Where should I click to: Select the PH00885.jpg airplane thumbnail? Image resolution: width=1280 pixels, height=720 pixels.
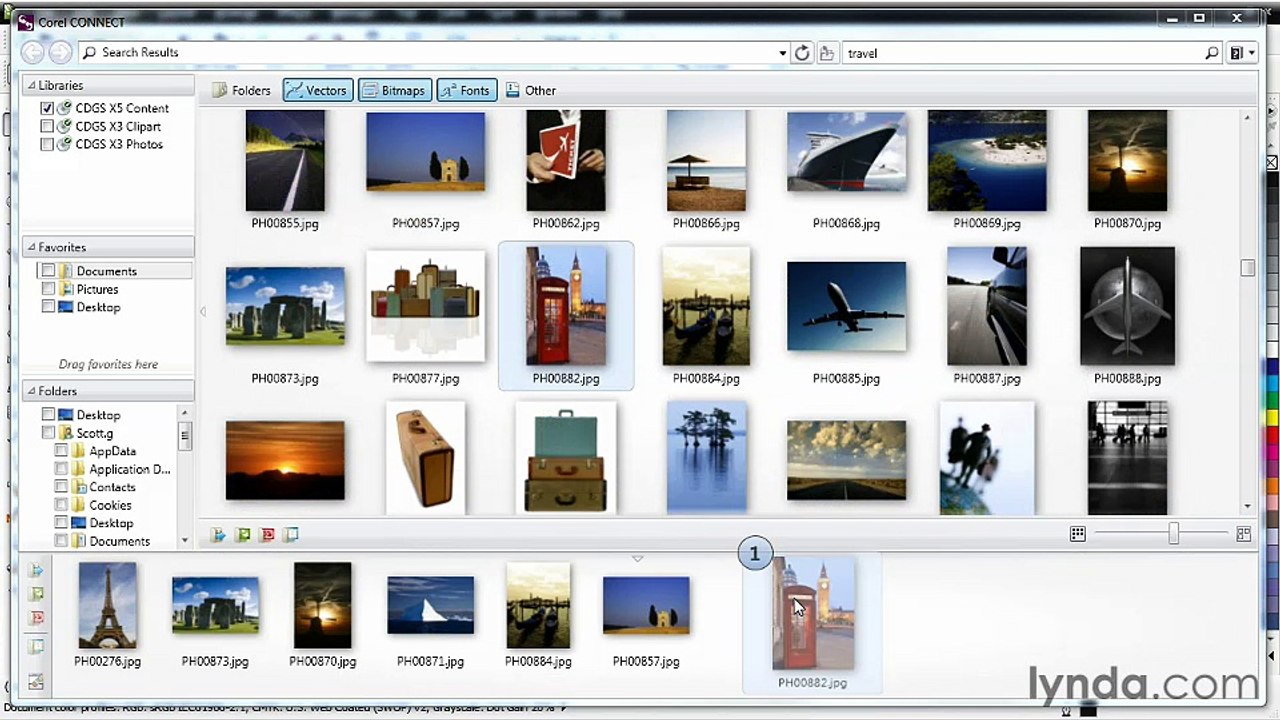846,307
